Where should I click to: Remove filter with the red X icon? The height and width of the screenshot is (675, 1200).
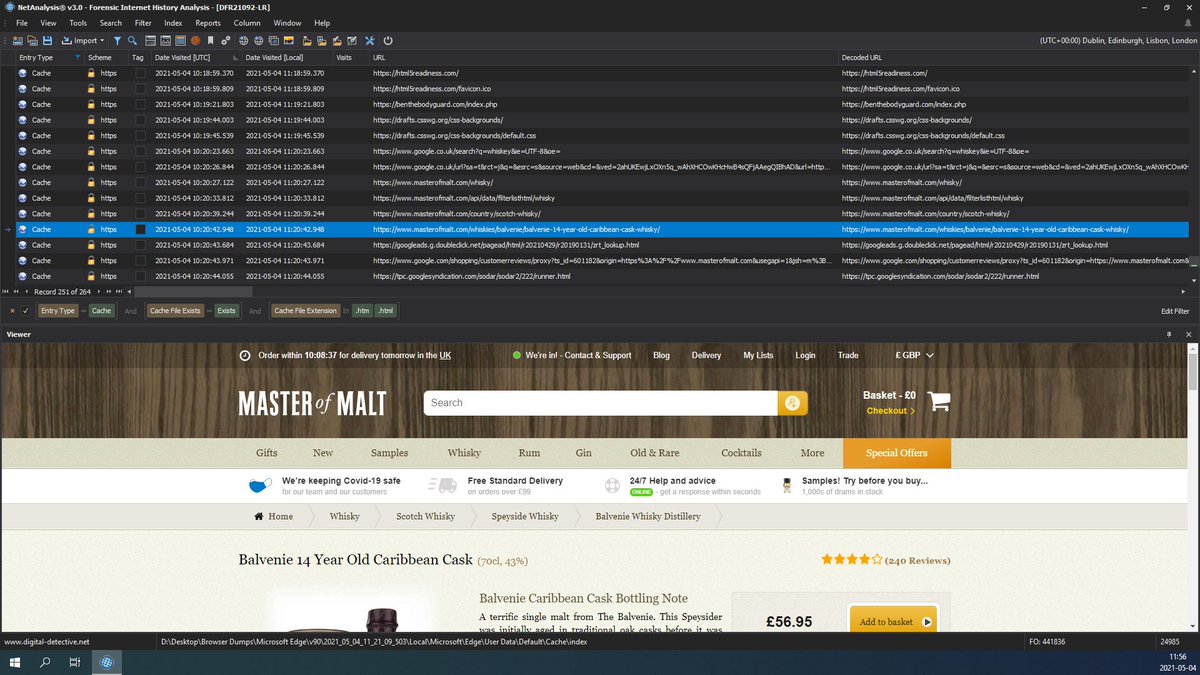(12, 311)
